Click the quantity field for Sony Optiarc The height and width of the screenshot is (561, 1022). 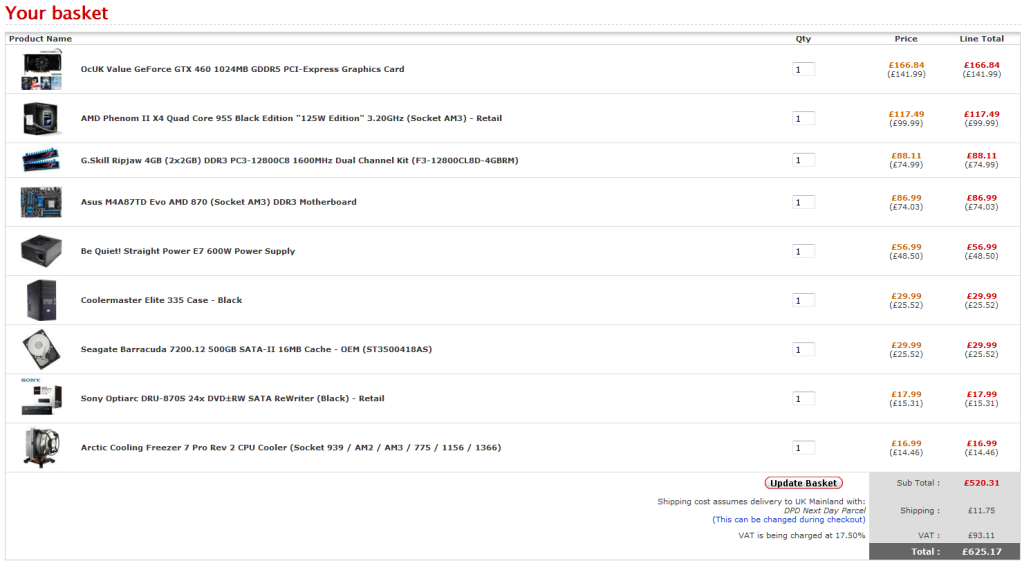803,399
